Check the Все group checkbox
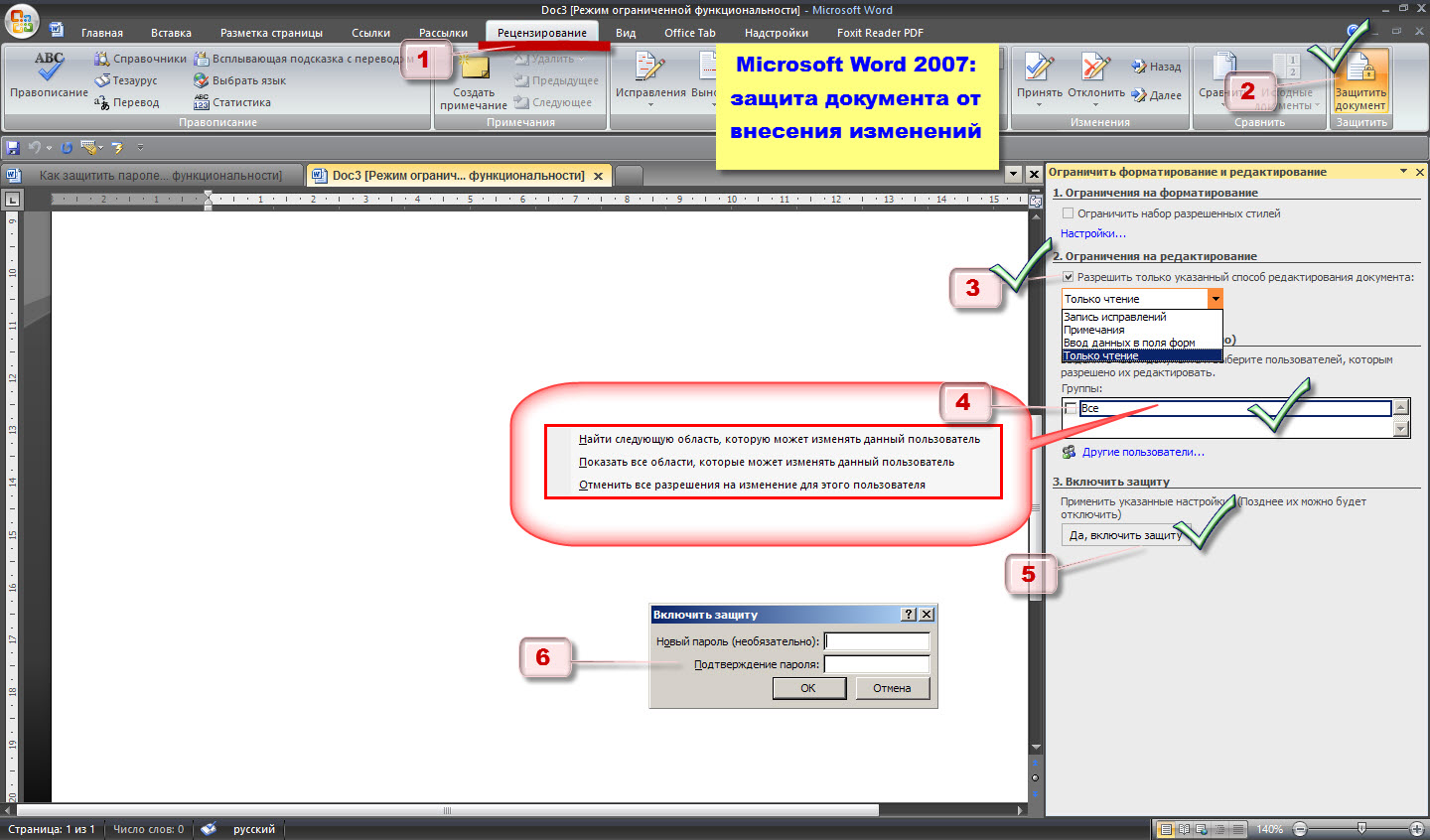1430x840 pixels. pyautogui.click(x=1070, y=408)
